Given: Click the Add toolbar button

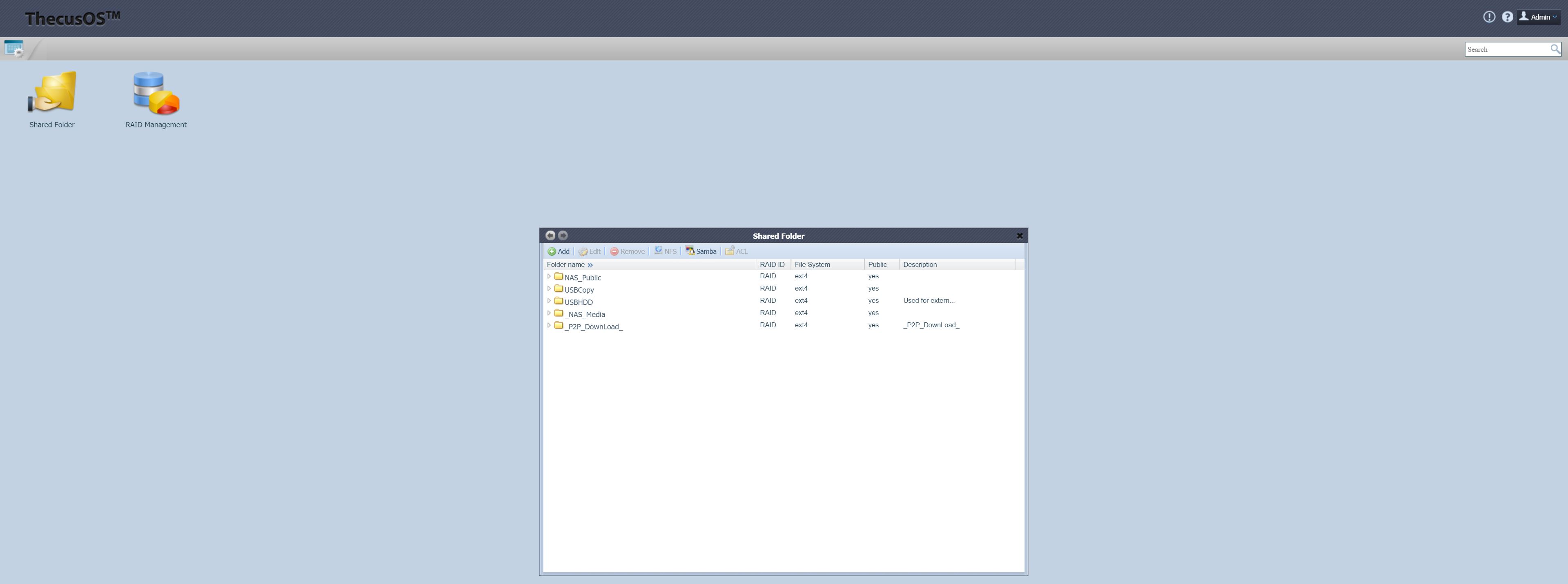Looking at the screenshot, I should [x=558, y=251].
